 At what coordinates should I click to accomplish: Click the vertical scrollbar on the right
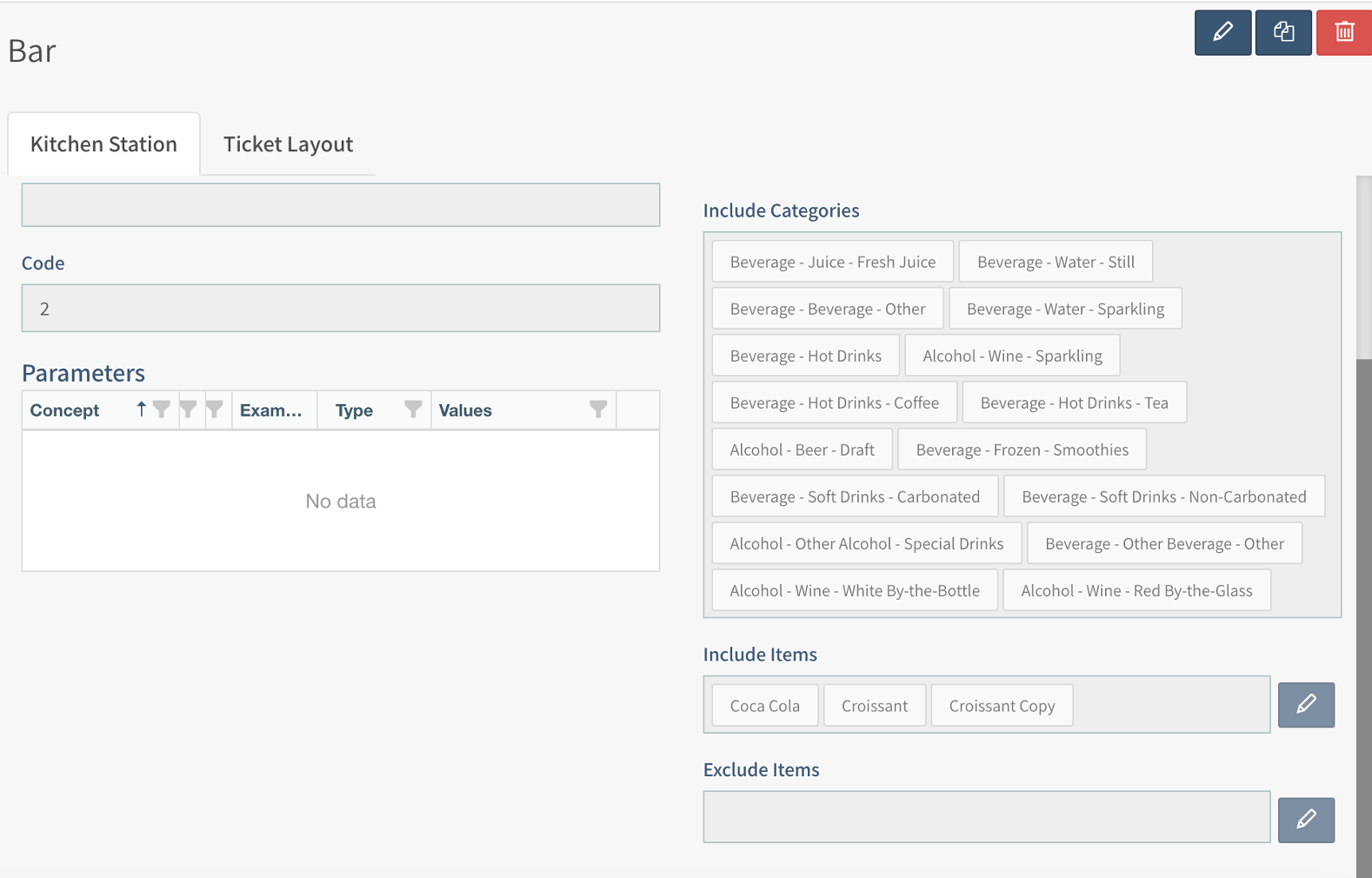1363,522
